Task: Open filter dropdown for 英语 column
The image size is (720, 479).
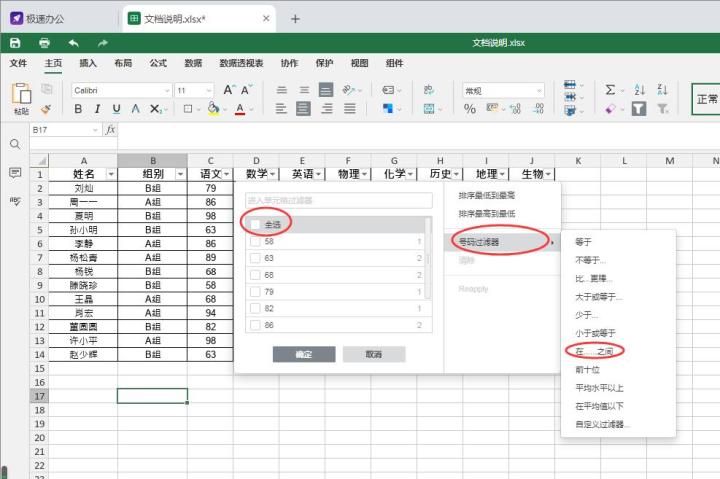Action: (x=318, y=175)
